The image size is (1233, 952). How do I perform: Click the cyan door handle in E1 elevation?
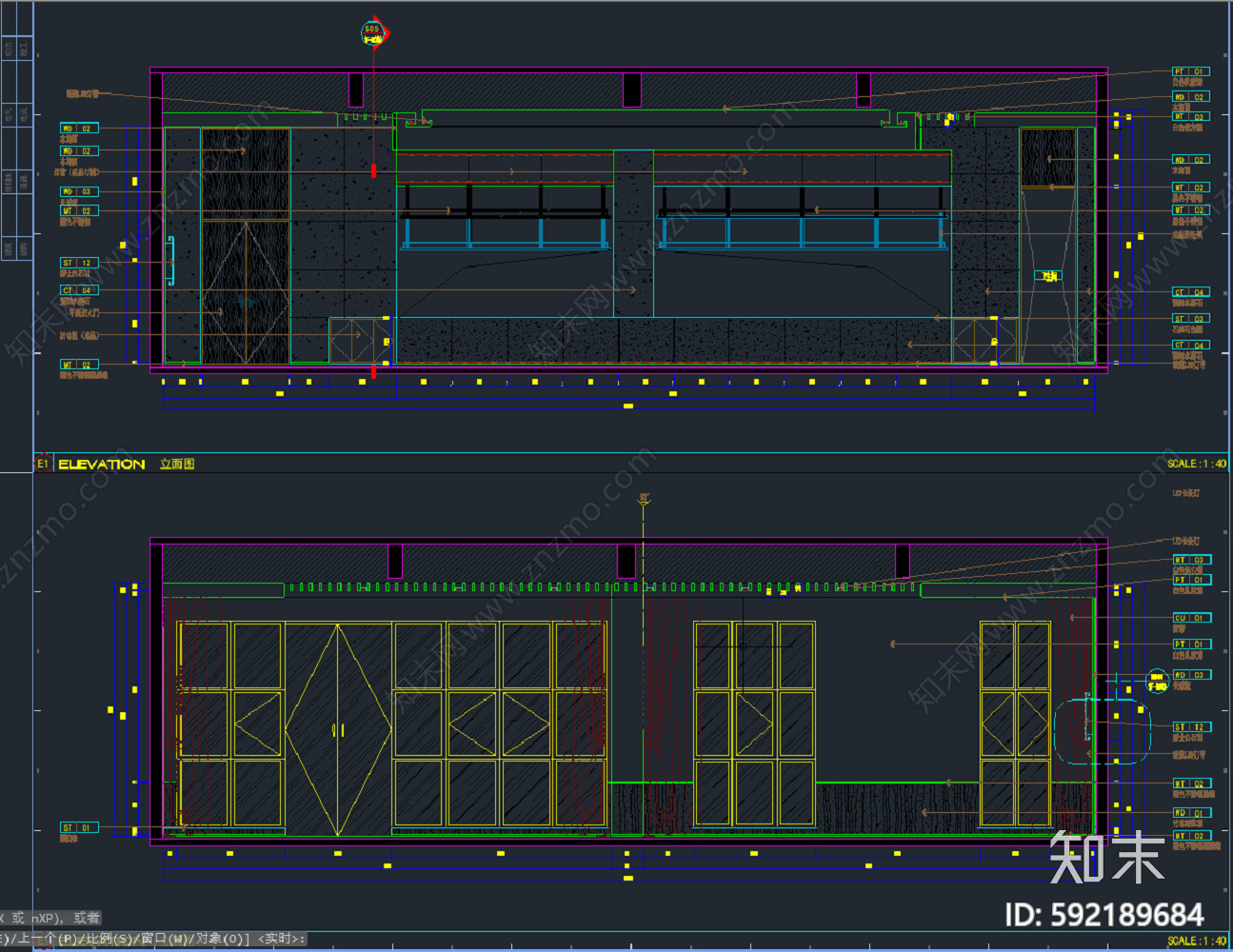point(171,261)
